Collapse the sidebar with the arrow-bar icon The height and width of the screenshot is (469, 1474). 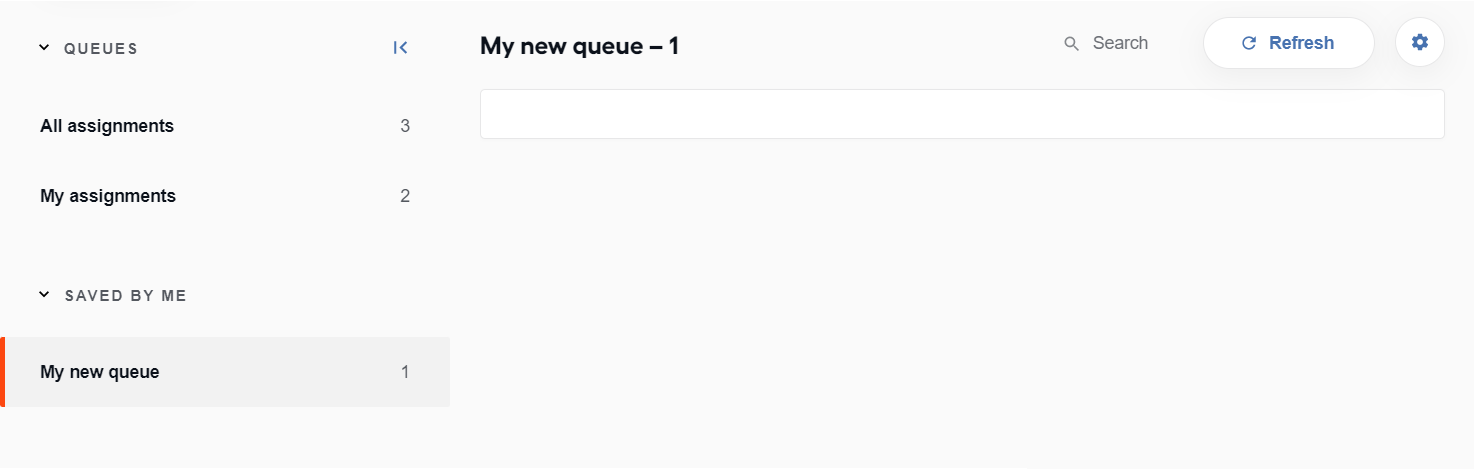click(x=400, y=48)
